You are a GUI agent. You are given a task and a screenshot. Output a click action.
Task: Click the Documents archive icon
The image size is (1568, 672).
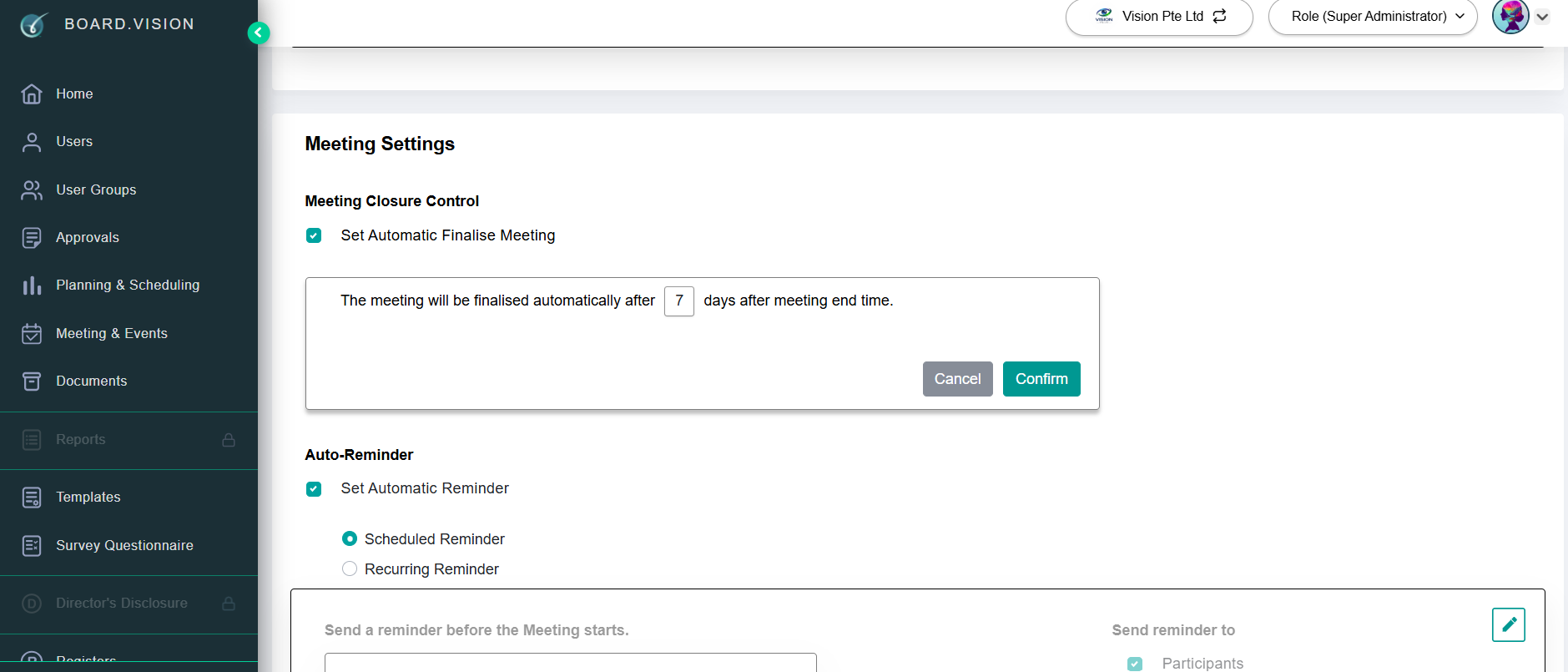32,381
